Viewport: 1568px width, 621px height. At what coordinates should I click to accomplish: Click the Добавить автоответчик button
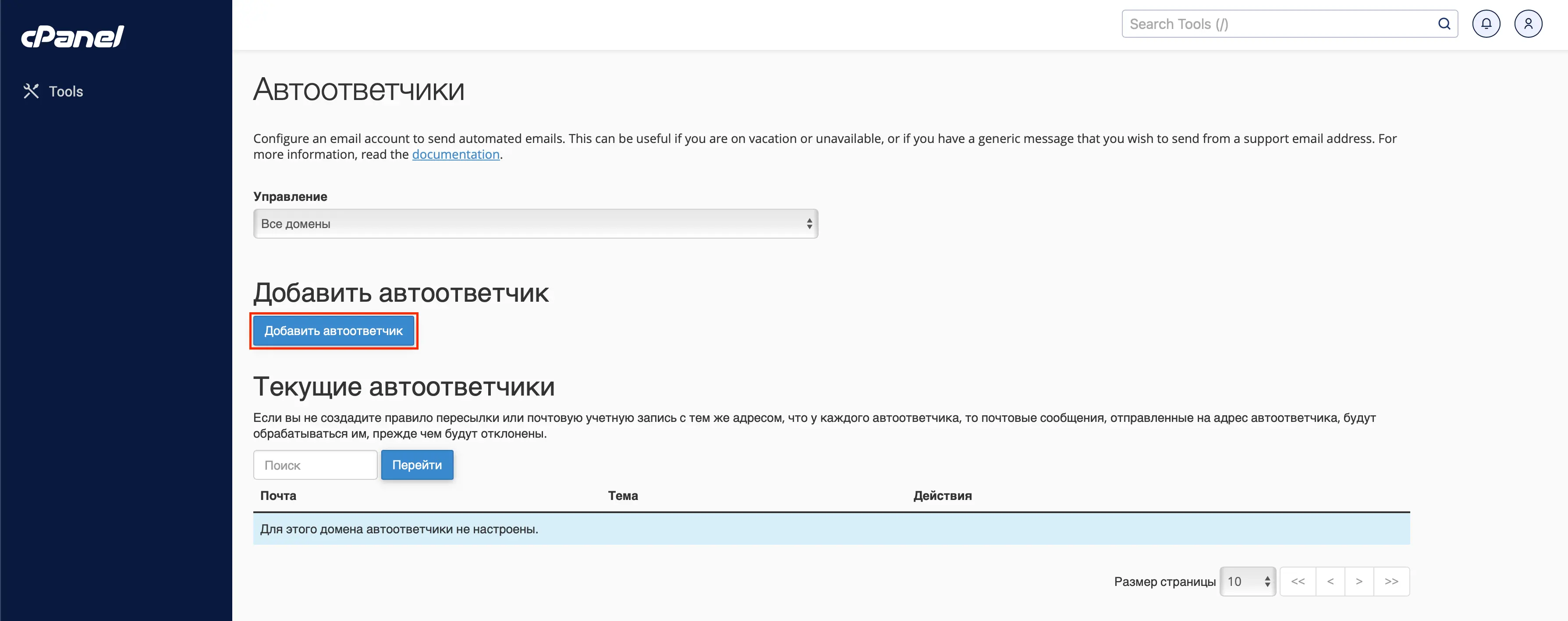[x=333, y=331]
